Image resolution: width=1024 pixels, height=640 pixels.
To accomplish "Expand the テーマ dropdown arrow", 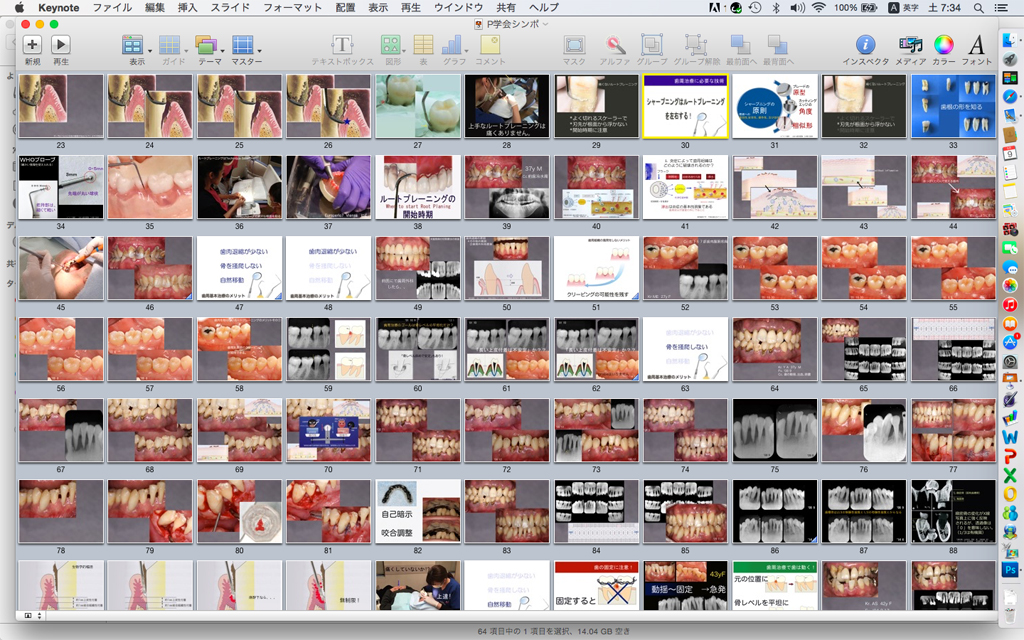I will [x=223, y=50].
